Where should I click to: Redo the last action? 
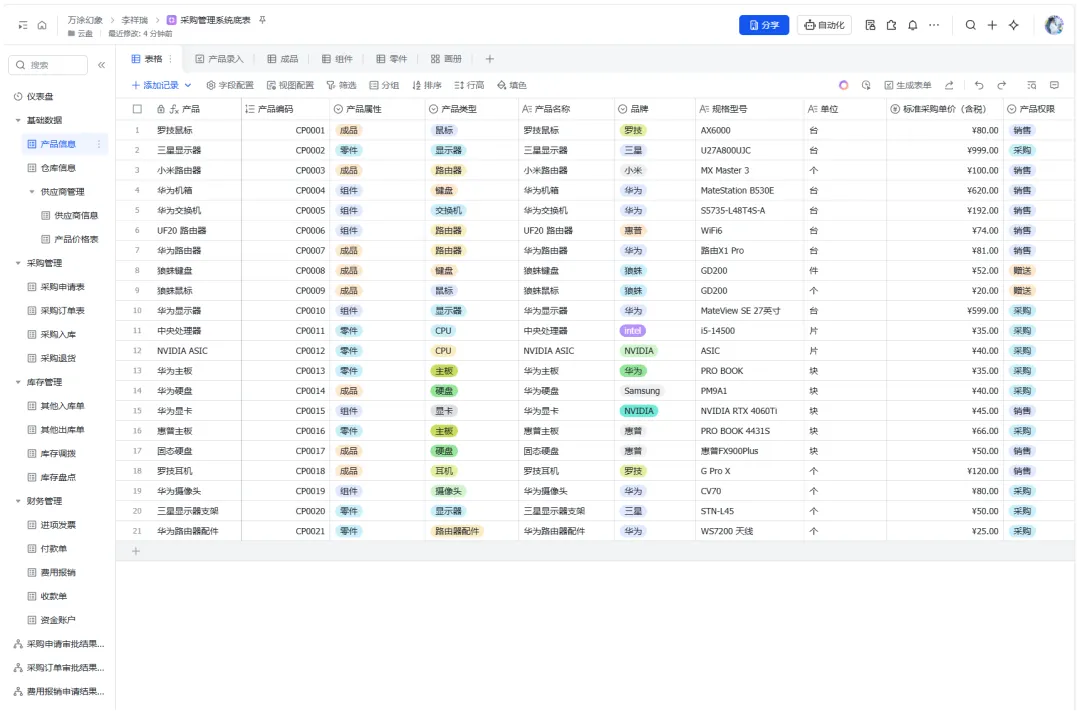pos(1001,85)
